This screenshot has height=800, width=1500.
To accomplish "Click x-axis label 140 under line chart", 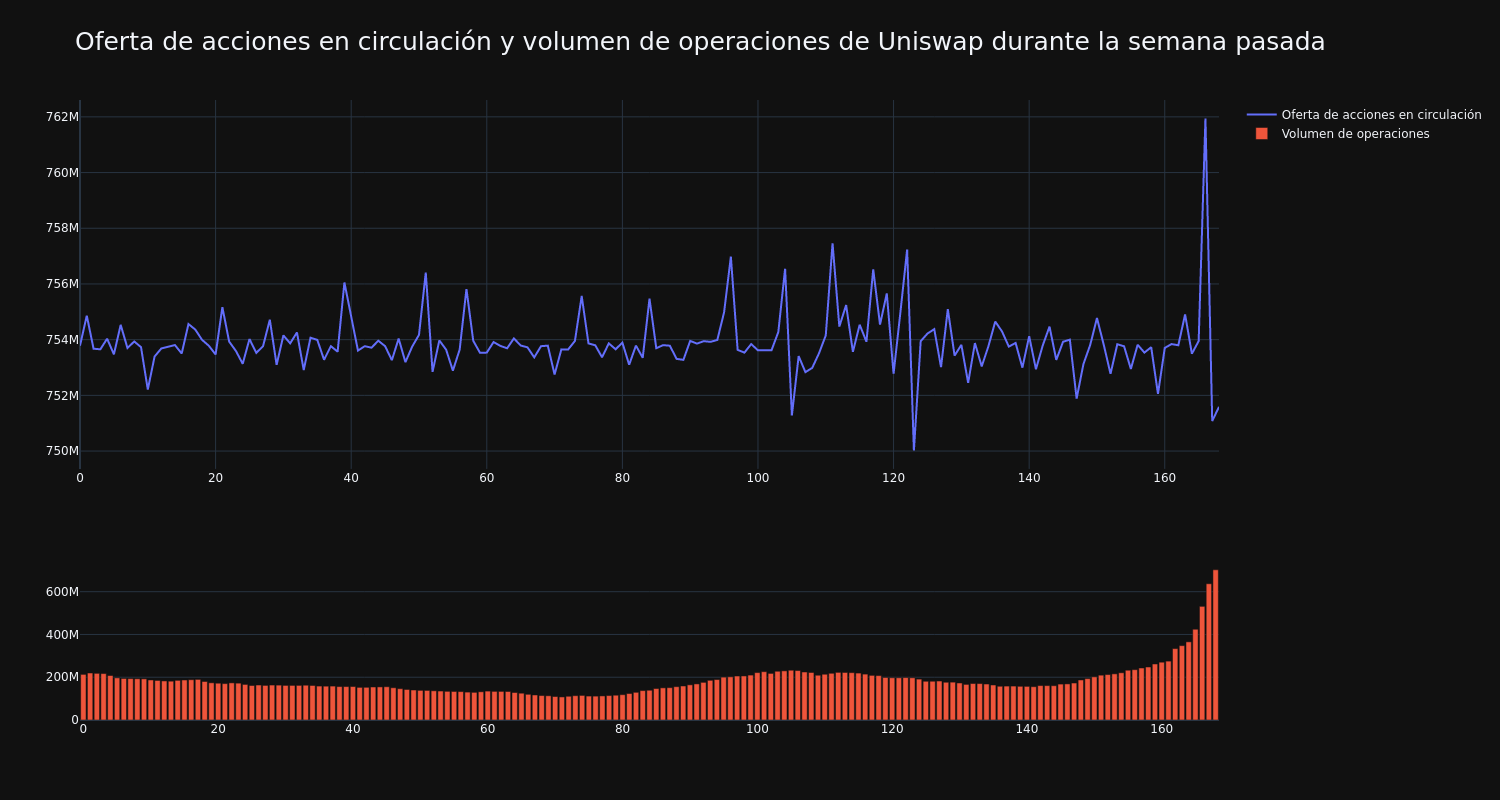I will (1028, 478).
